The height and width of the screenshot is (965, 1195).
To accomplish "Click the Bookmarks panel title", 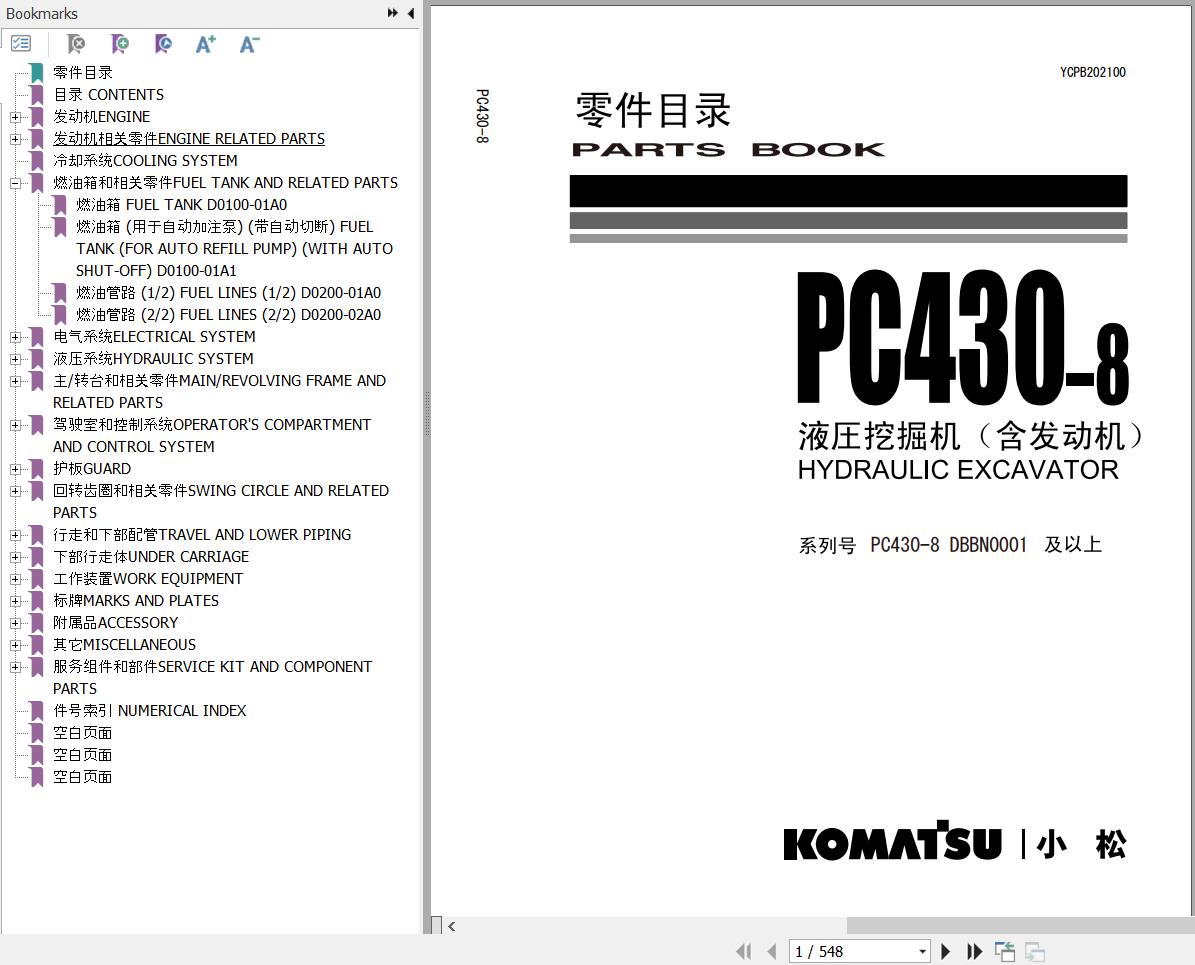I will point(41,14).
